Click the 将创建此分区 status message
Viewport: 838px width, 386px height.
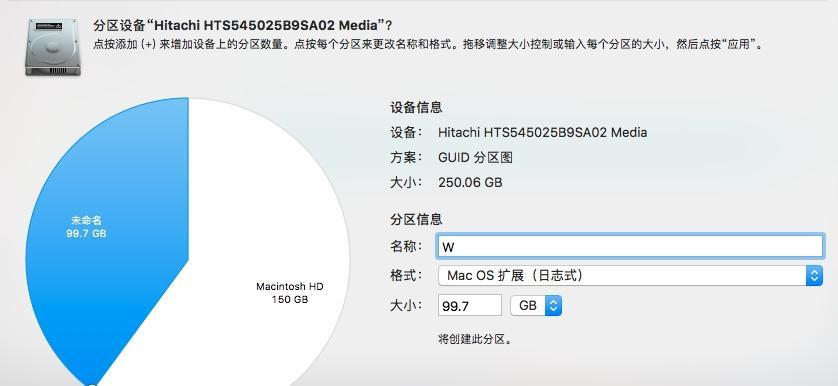point(475,339)
